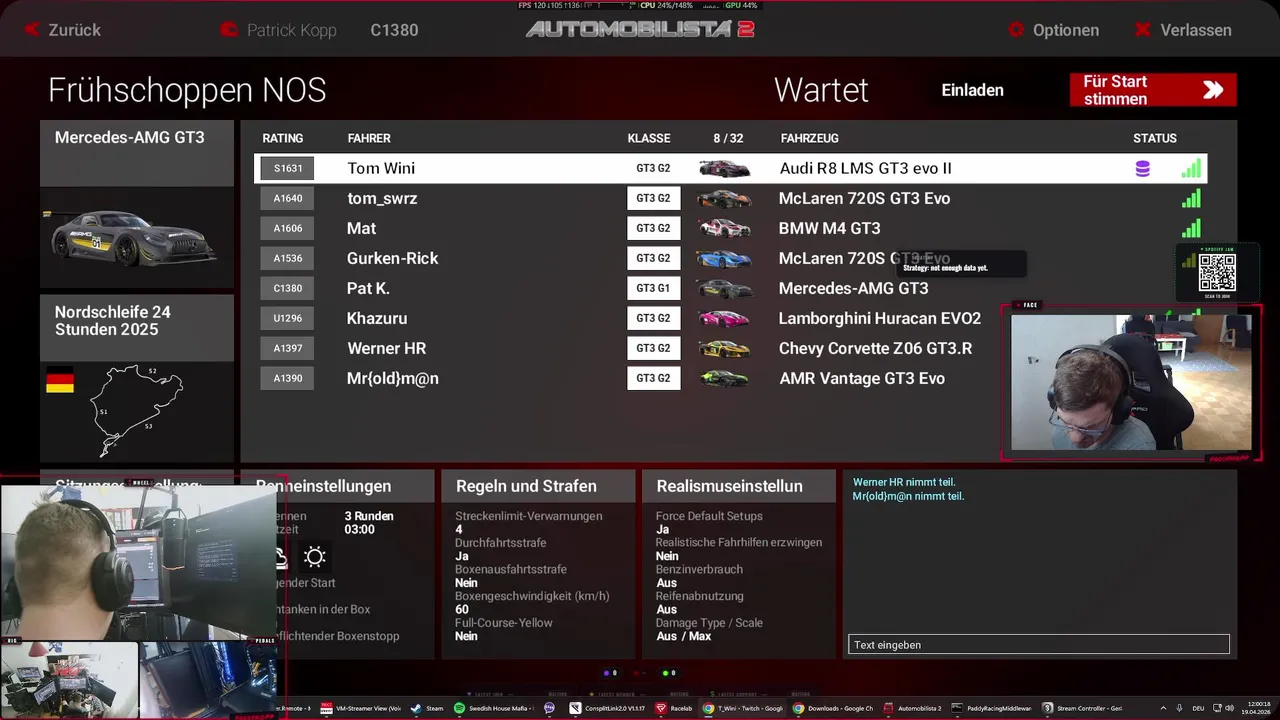This screenshot has height=720, width=1280.
Task: Click the German flag icon
Action: [x=60, y=380]
